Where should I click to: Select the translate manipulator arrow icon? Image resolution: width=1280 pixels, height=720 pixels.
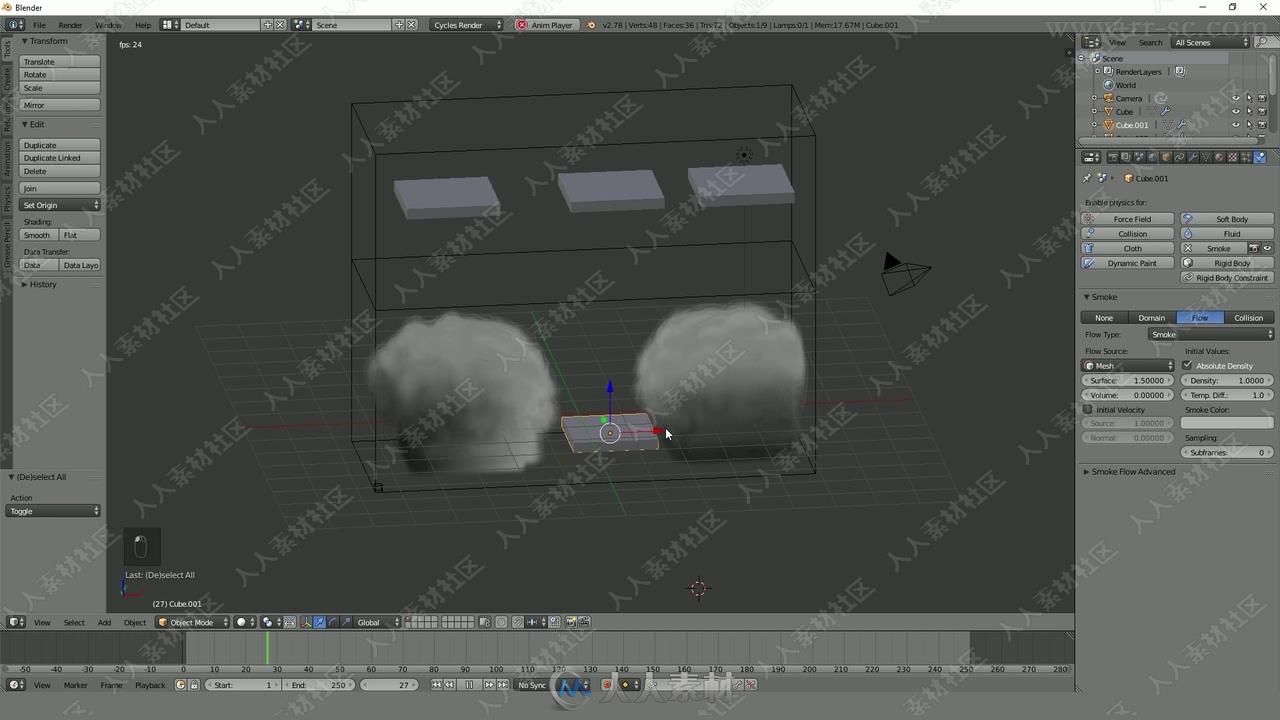[320, 622]
